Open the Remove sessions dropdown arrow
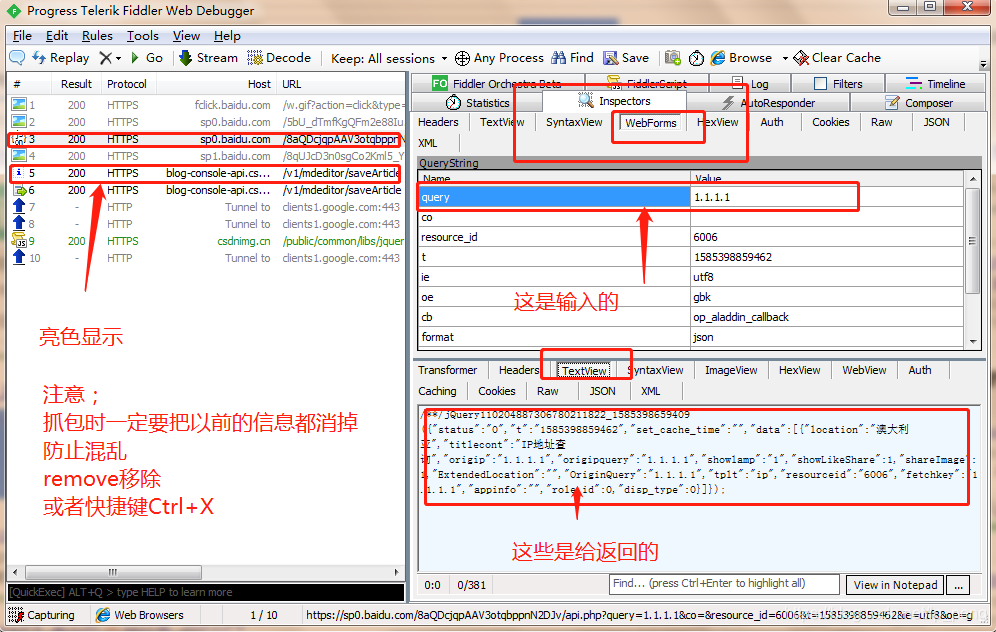The height and width of the screenshot is (632, 996). (118, 58)
